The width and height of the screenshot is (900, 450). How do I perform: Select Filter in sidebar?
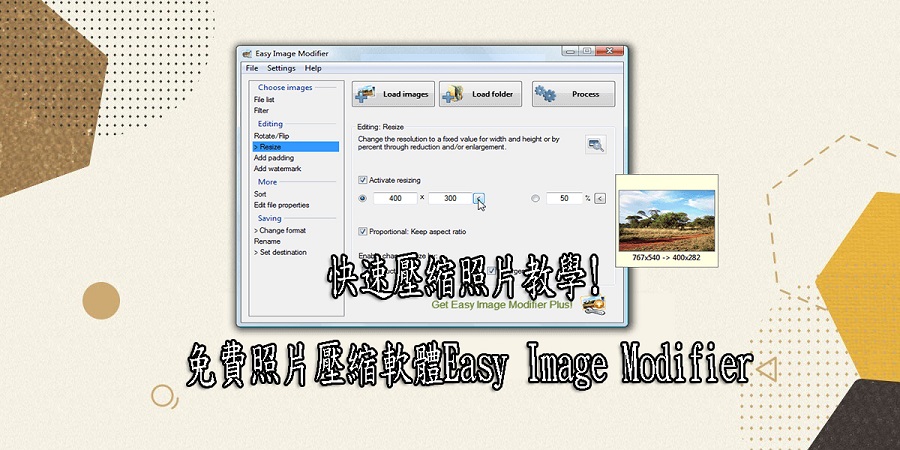point(261,111)
